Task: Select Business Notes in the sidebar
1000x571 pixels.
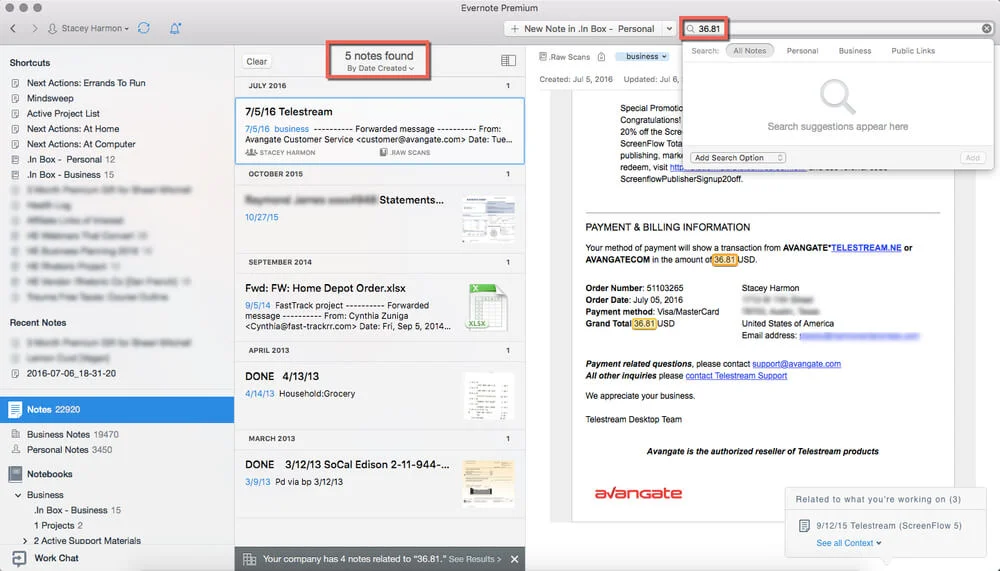Action: [x=72, y=434]
